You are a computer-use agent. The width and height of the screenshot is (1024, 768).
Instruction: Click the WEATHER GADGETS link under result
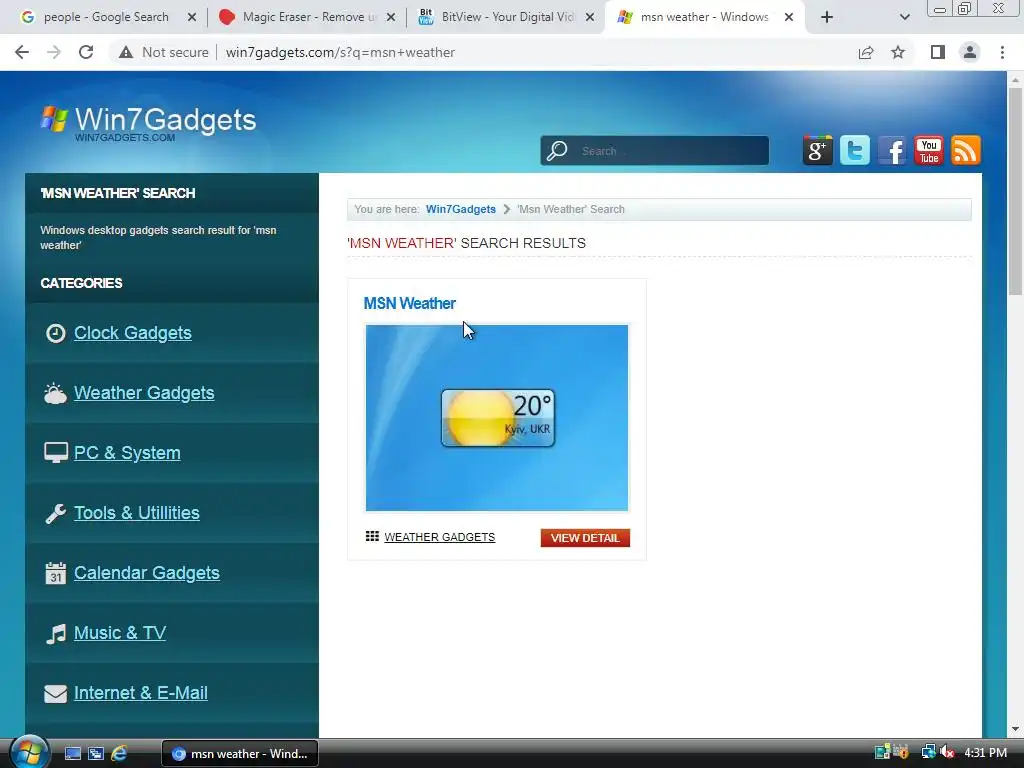440,537
